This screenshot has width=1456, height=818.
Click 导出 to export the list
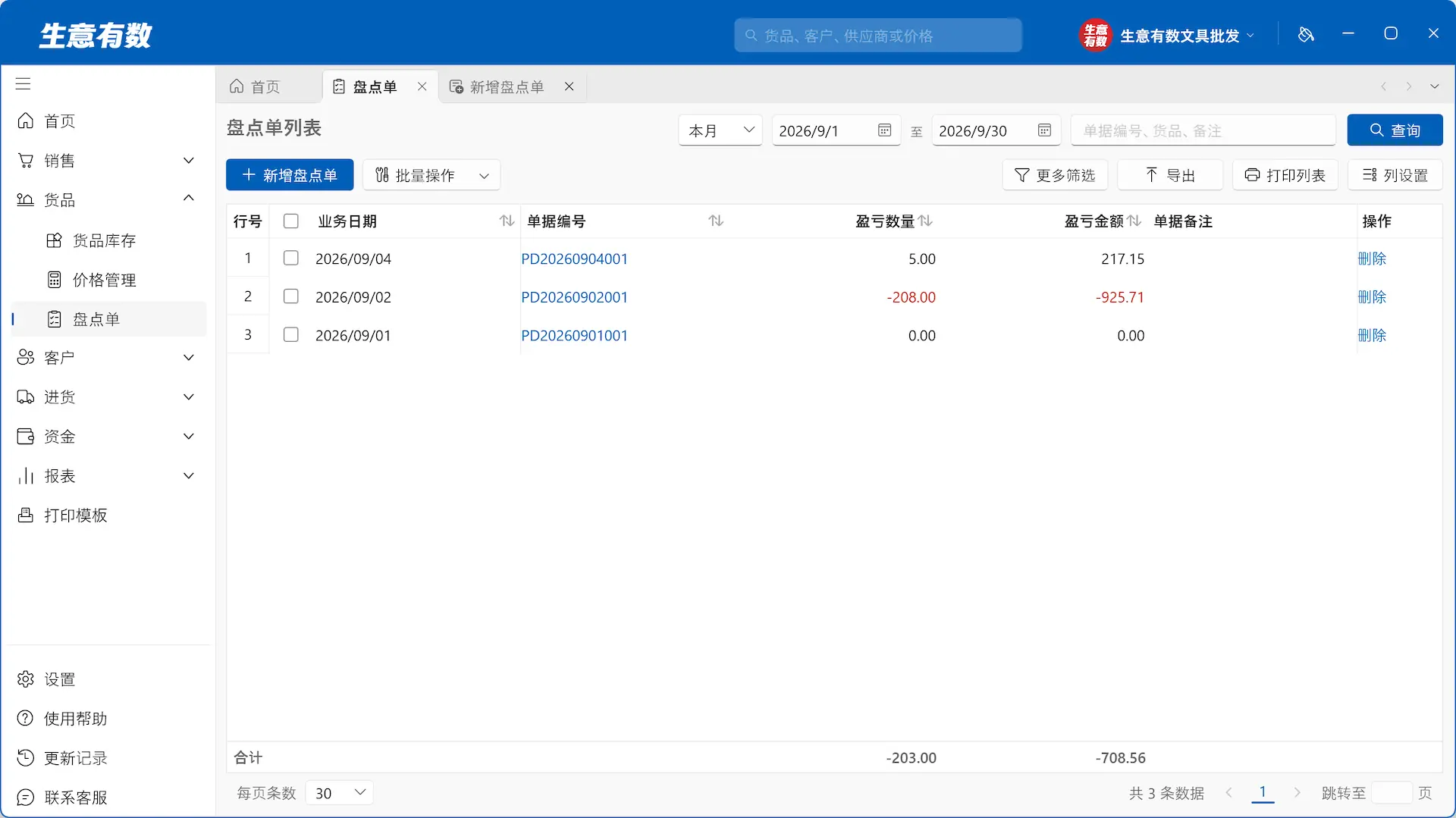(x=1170, y=175)
